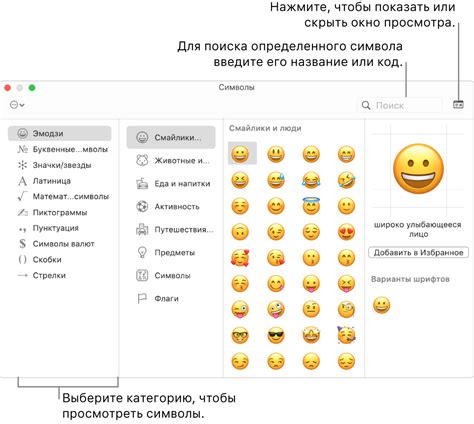Pick the face with tears of joy emoji
The image size is (474, 424).
click(x=311, y=180)
